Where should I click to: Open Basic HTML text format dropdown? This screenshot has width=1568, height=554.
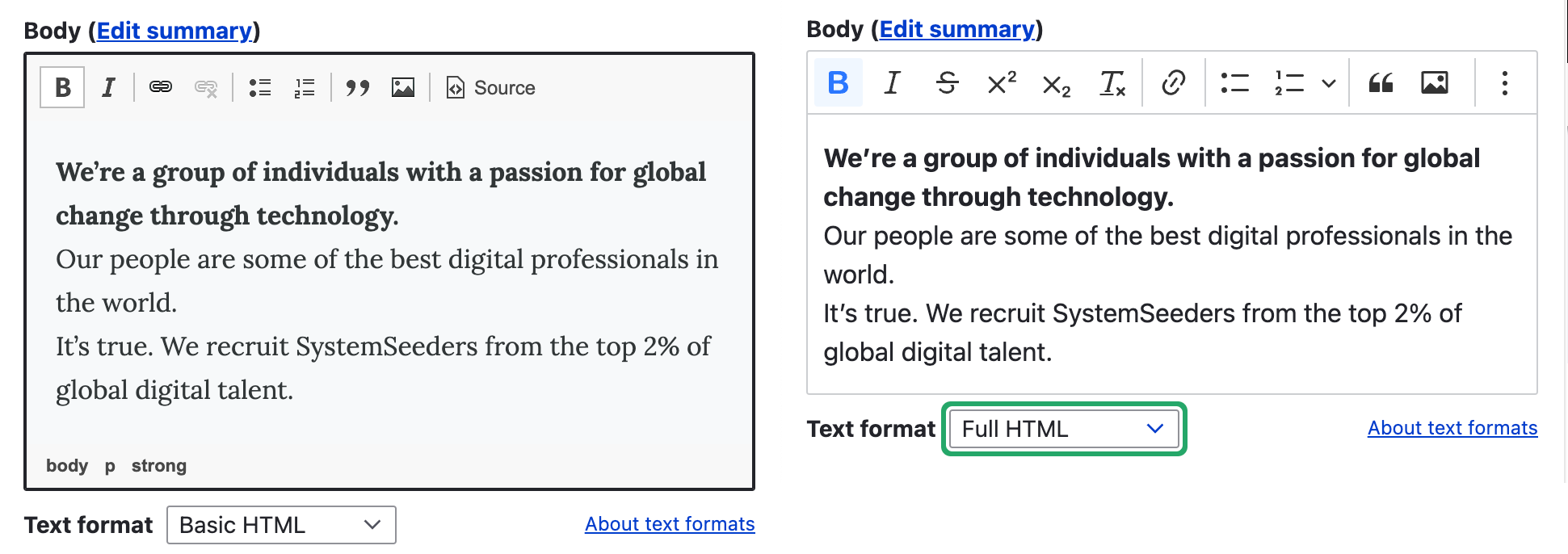pos(281,525)
